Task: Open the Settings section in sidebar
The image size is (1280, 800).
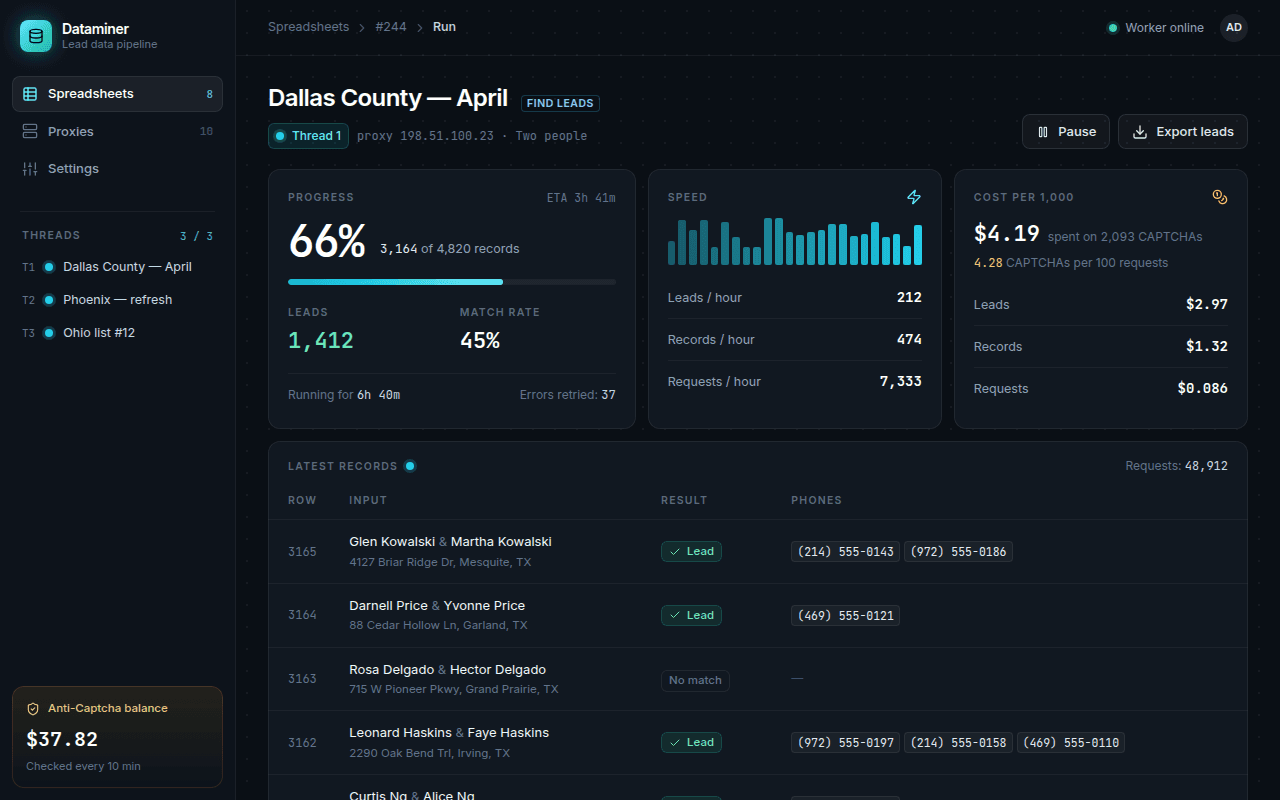Action: [x=117, y=169]
